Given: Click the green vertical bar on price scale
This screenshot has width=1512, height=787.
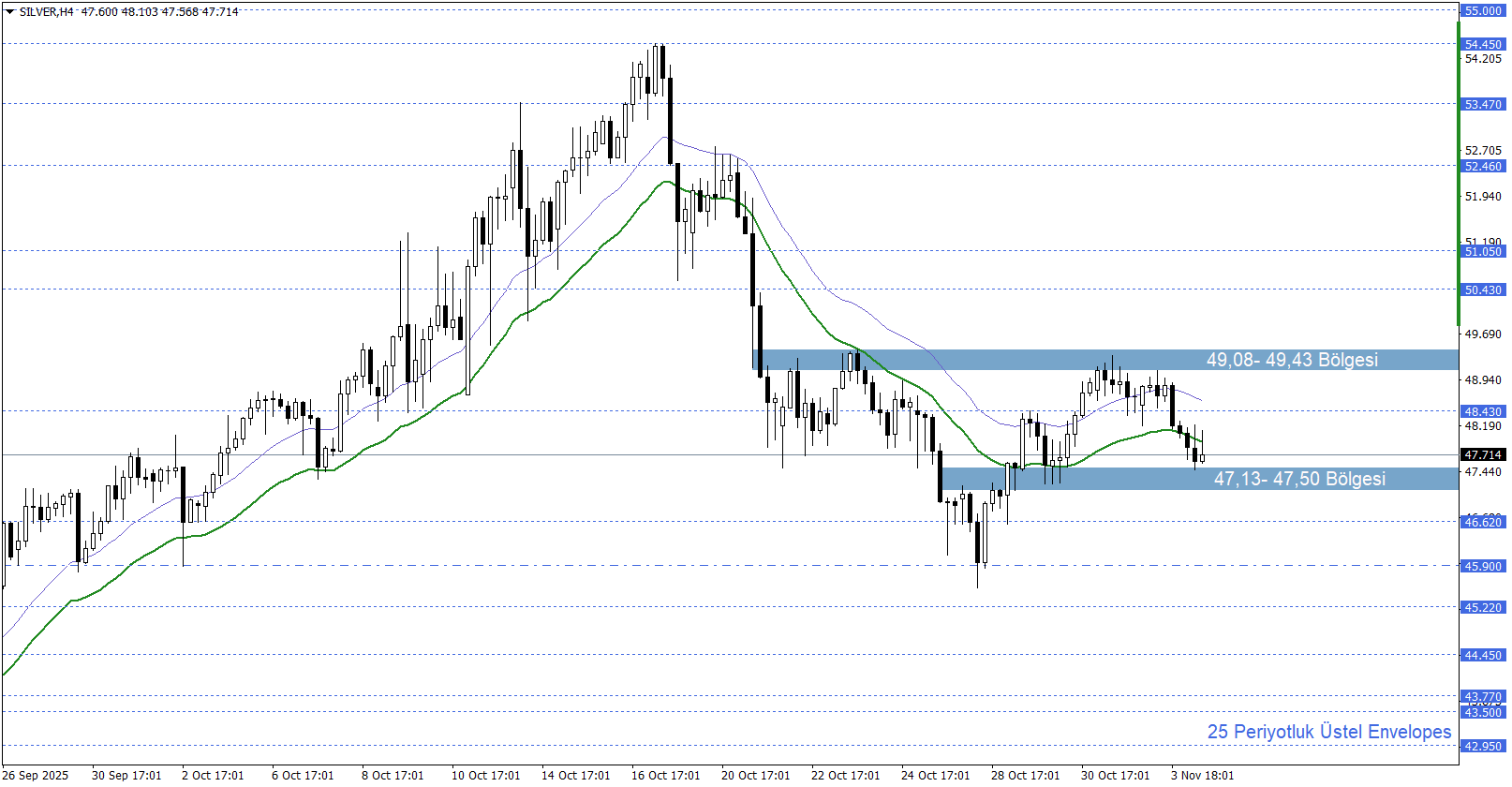Looking at the screenshot, I should 1459,169.
